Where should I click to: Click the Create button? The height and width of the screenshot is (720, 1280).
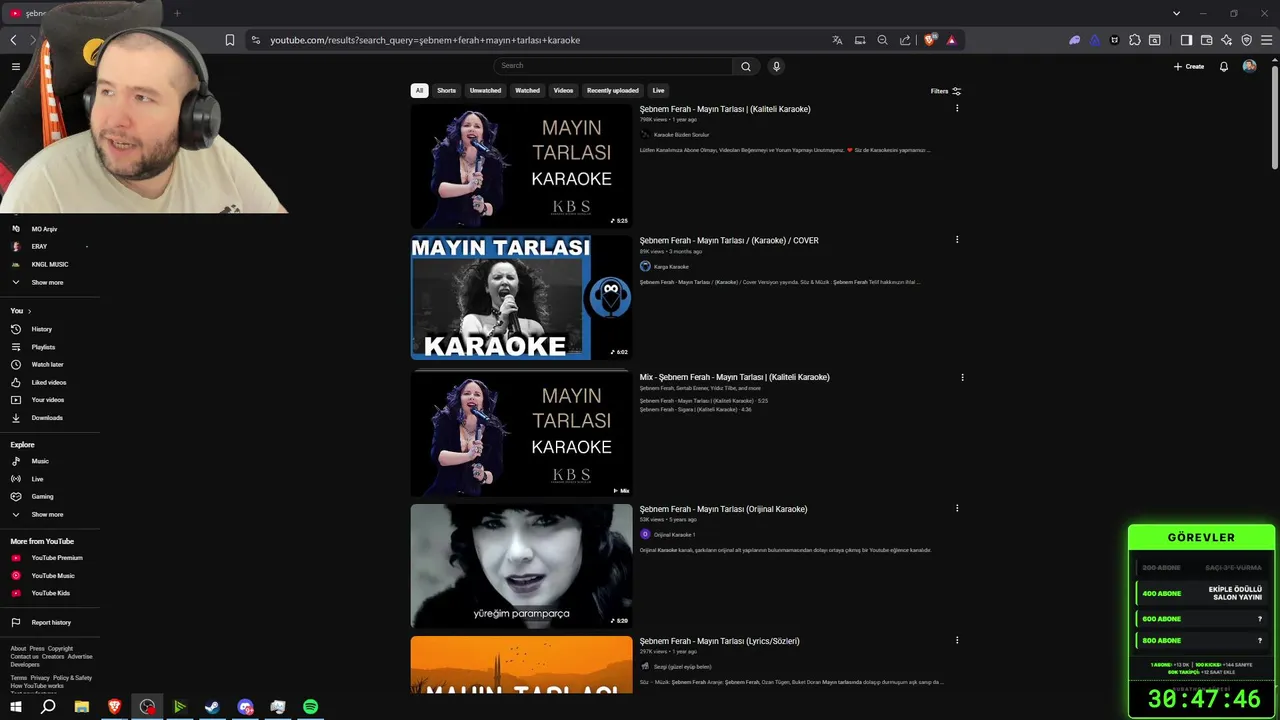click(x=1189, y=66)
